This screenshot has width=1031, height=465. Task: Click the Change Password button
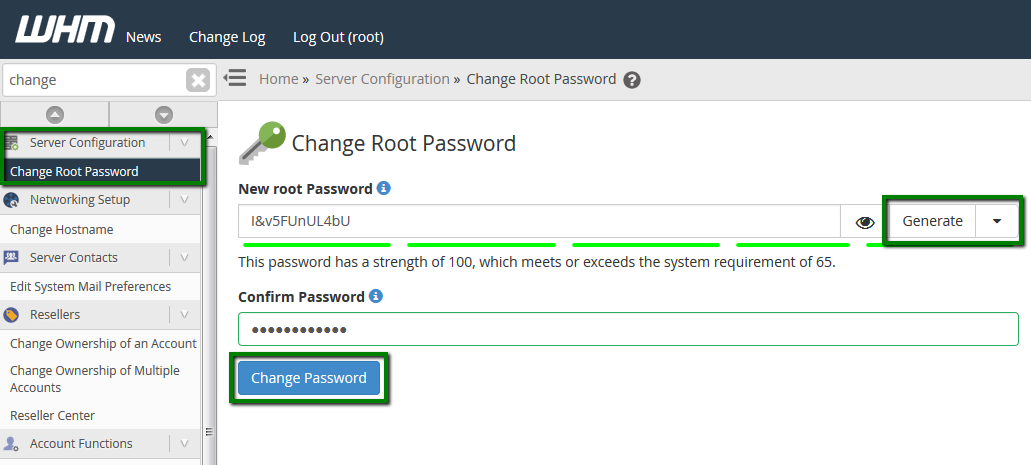(309, 378)
